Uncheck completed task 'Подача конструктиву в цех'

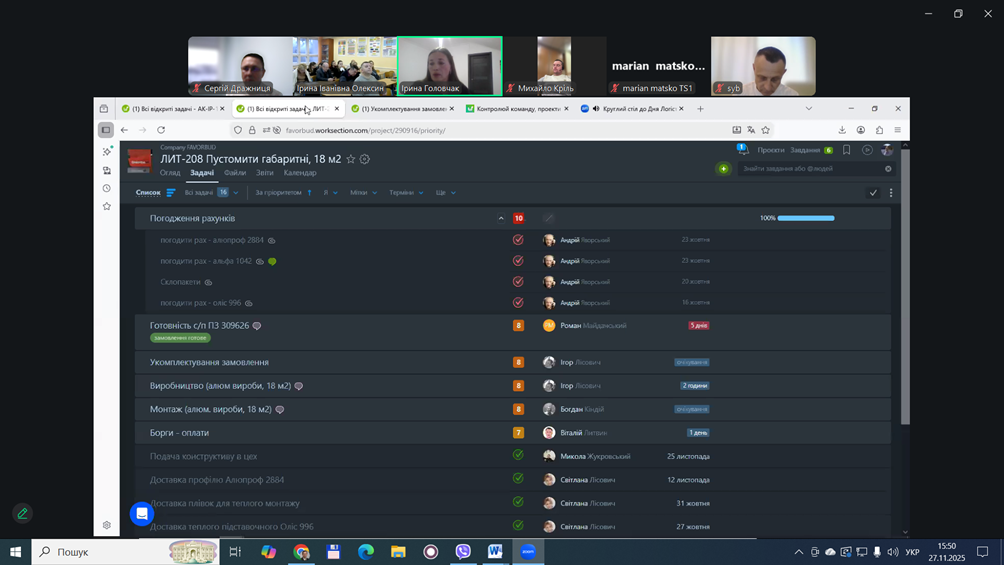click(x=518, y=455)
